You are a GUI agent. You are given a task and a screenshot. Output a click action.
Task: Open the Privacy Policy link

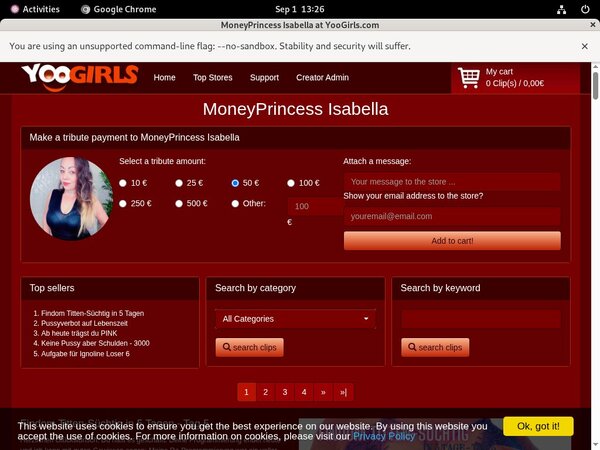coord(384,436)
